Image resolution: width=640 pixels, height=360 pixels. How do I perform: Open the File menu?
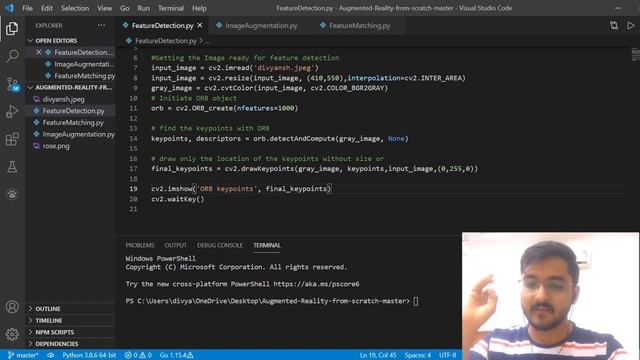[x=27, y=8]
